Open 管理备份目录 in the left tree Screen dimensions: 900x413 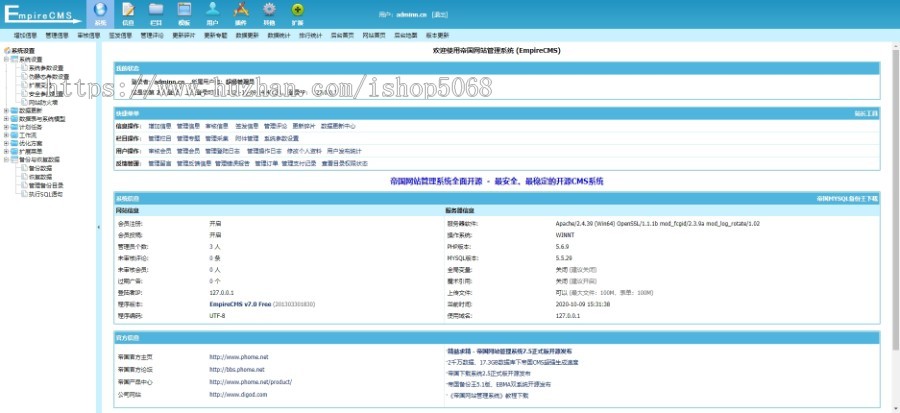pyautogui.click(x=46, y=185)
